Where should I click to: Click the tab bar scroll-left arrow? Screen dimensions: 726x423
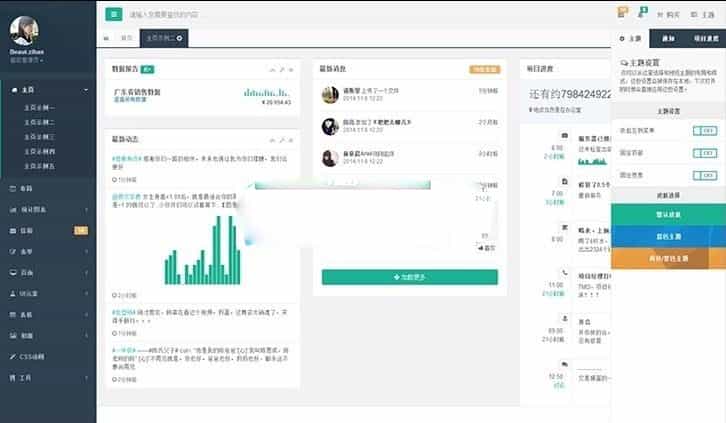click(106, 38)
